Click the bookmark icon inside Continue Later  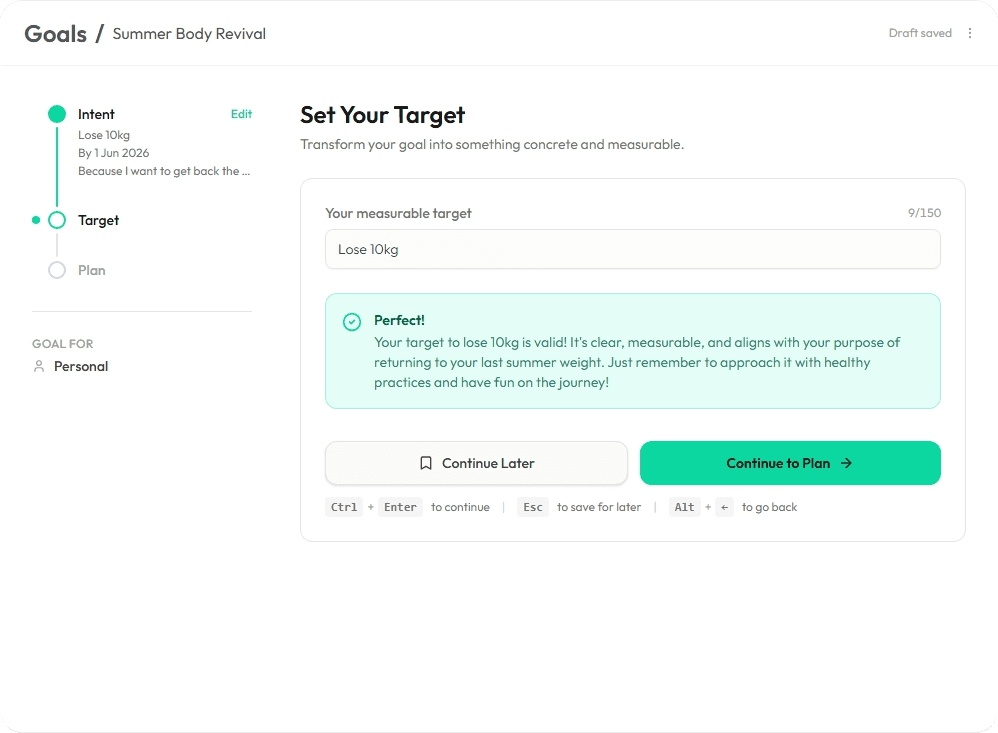pos(425,463)
